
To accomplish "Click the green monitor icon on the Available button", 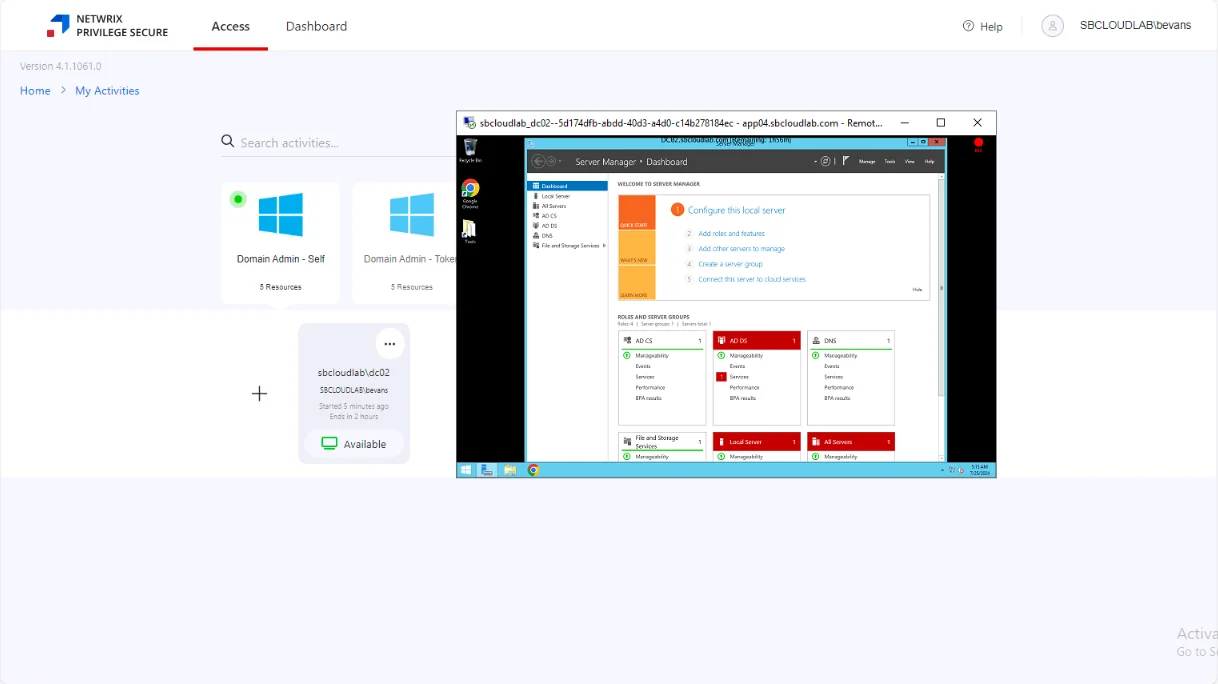I will click(329, 444).
